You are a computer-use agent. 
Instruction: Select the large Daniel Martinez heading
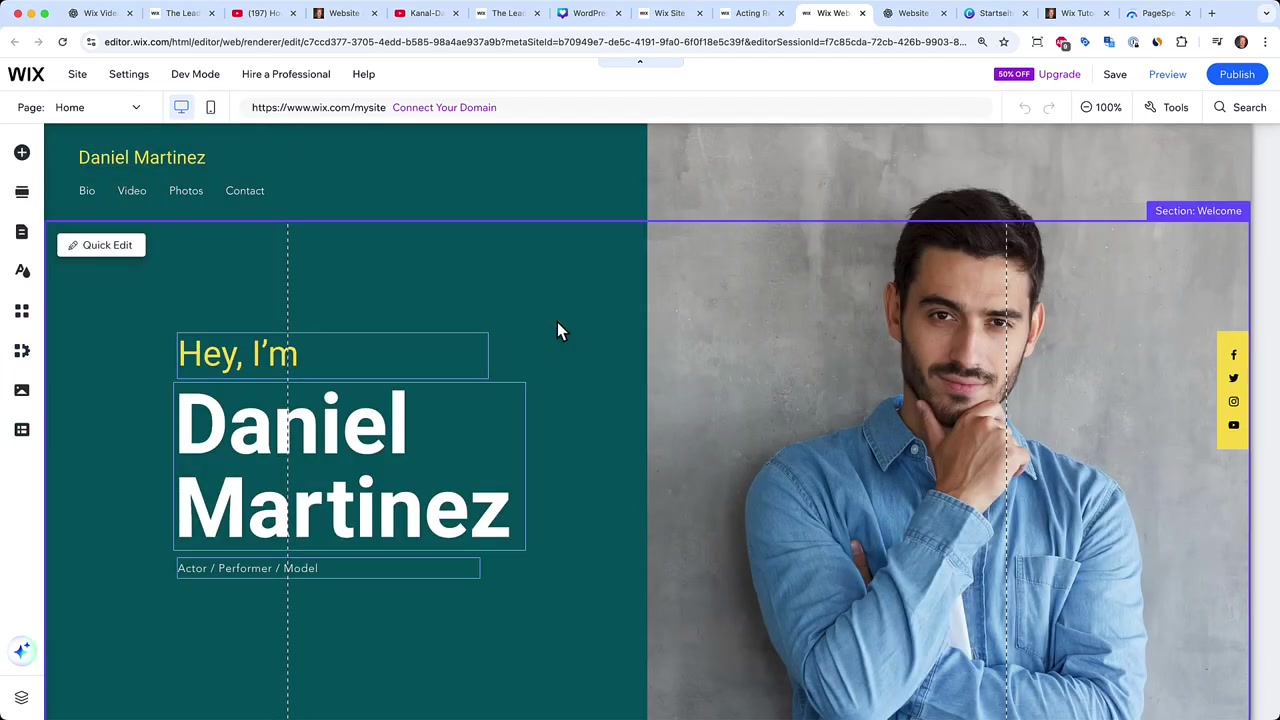pyautogui.click(x=349, y=466)
